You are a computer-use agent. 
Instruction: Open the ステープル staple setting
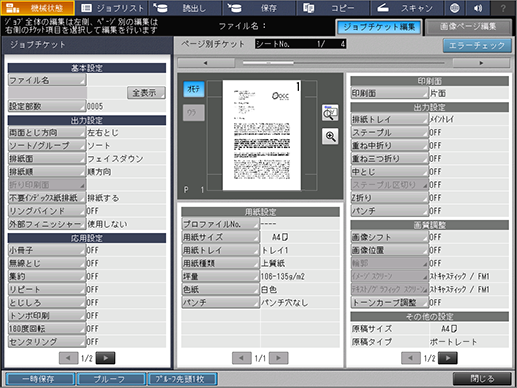pos(390,132)
